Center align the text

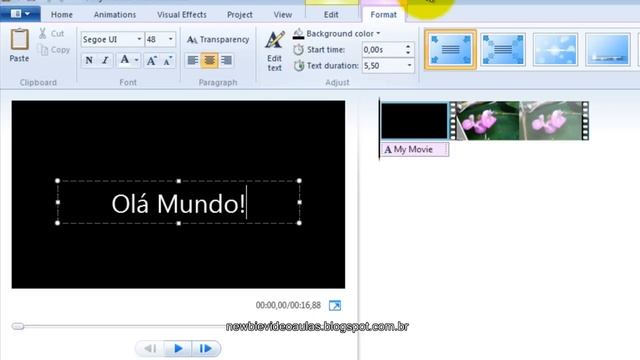coord(209,60)
